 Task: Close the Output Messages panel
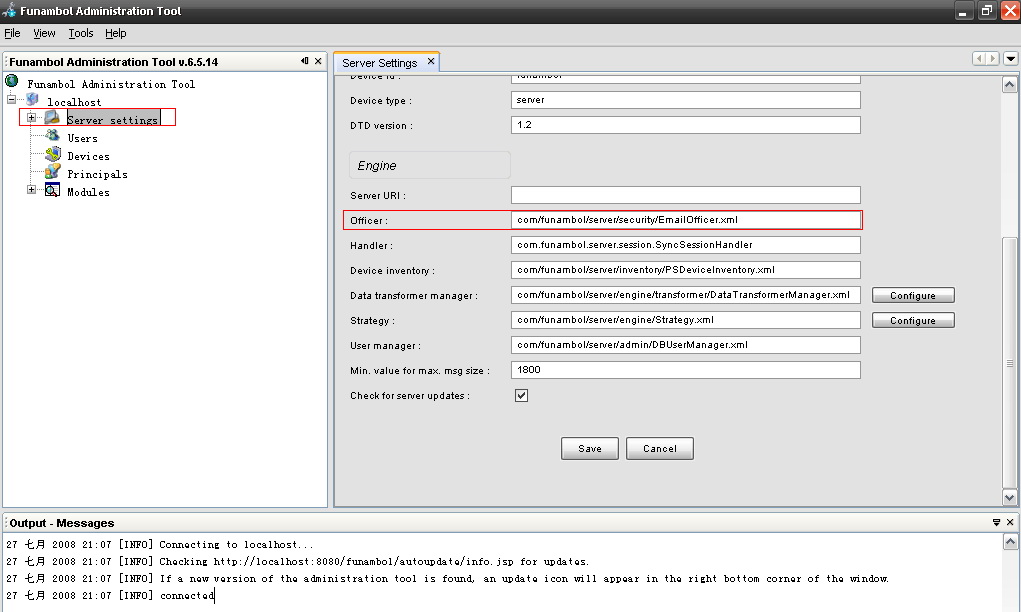[1010, 522]
